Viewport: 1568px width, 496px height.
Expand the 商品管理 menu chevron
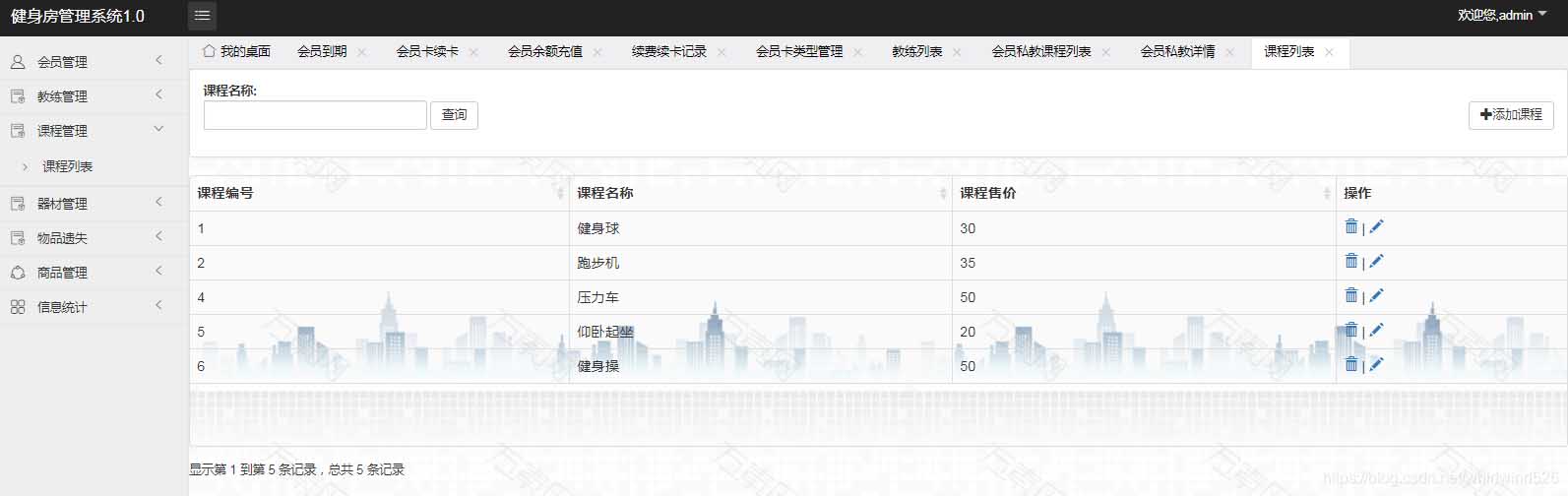[x=159, y=271]
